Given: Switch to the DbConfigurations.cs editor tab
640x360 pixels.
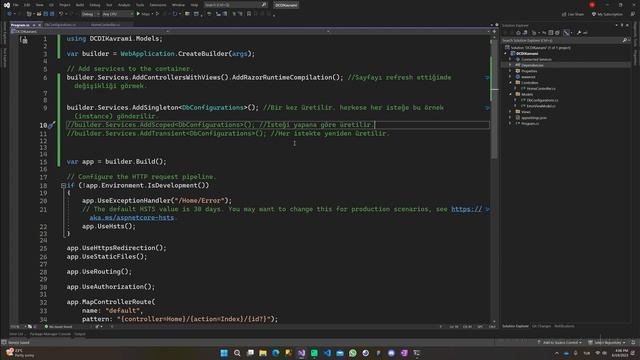Looking at the screenshot, I should [x=60, y=25].
